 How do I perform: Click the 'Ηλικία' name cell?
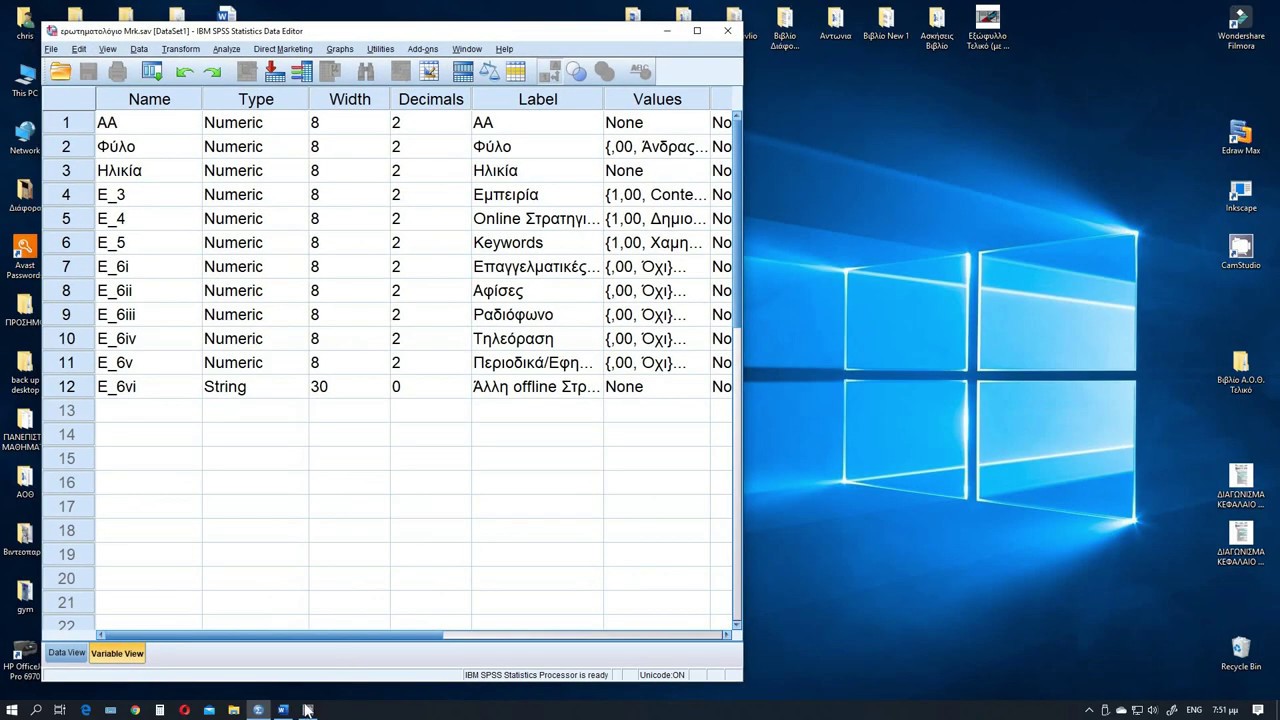pyautogui.click(x=149, y=170)
